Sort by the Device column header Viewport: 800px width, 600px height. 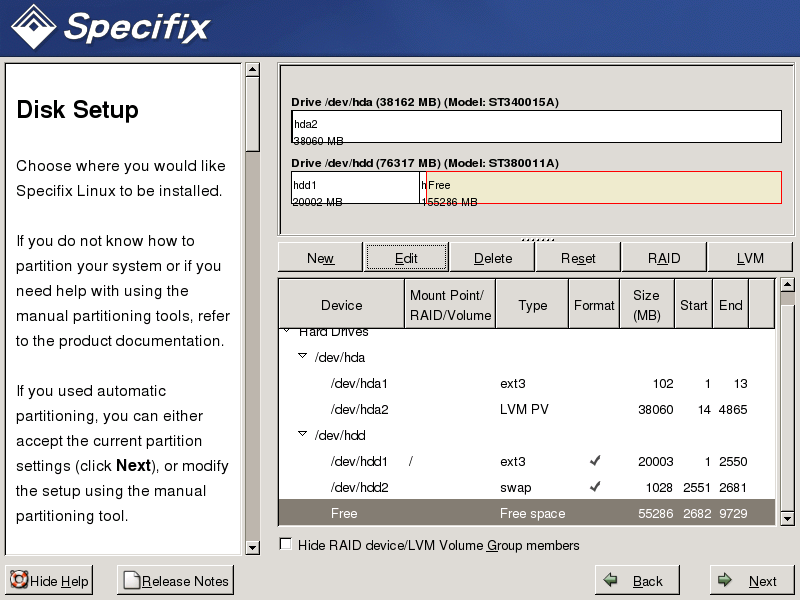tap(341, 305)
